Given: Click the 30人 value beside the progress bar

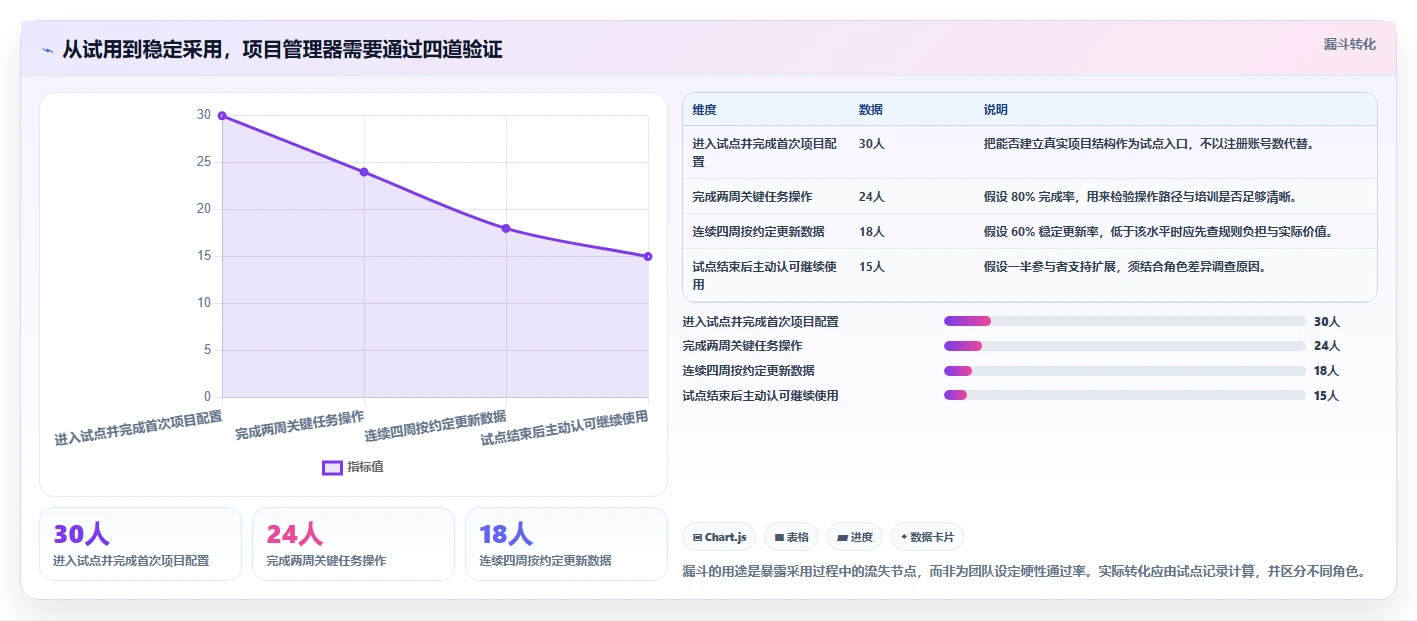Looking at the screenshot, I should click(1327, 322).
